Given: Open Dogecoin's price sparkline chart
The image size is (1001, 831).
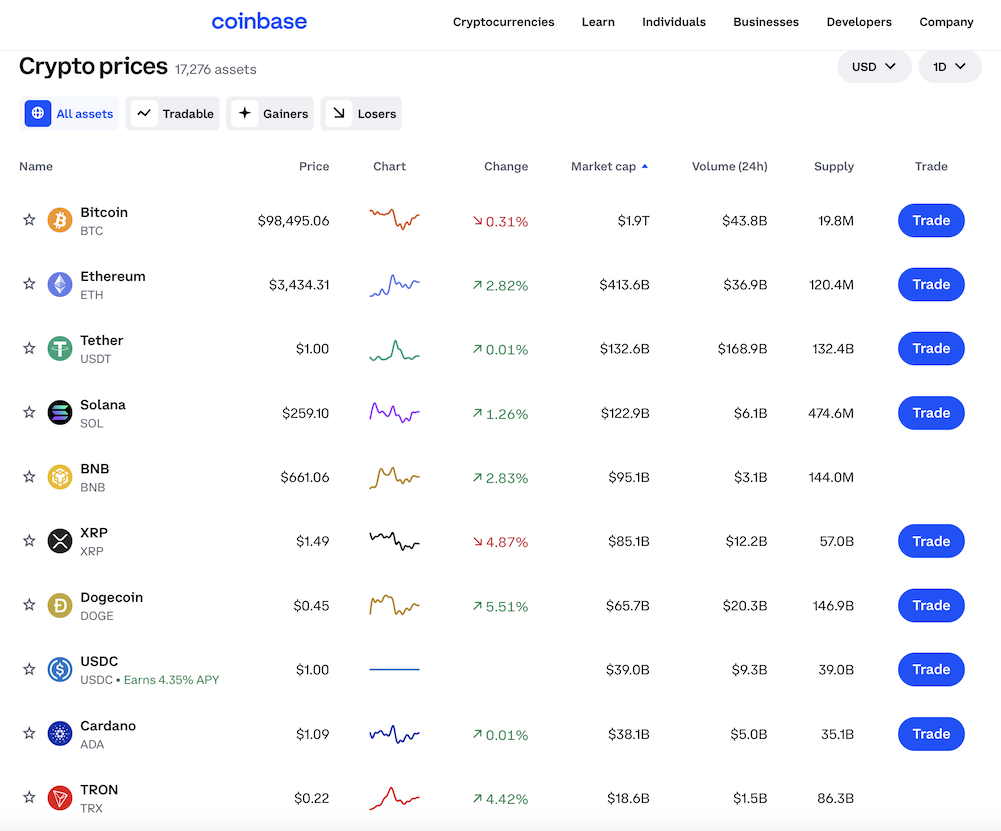Looking at the screenshot, I should coord(395,604).
